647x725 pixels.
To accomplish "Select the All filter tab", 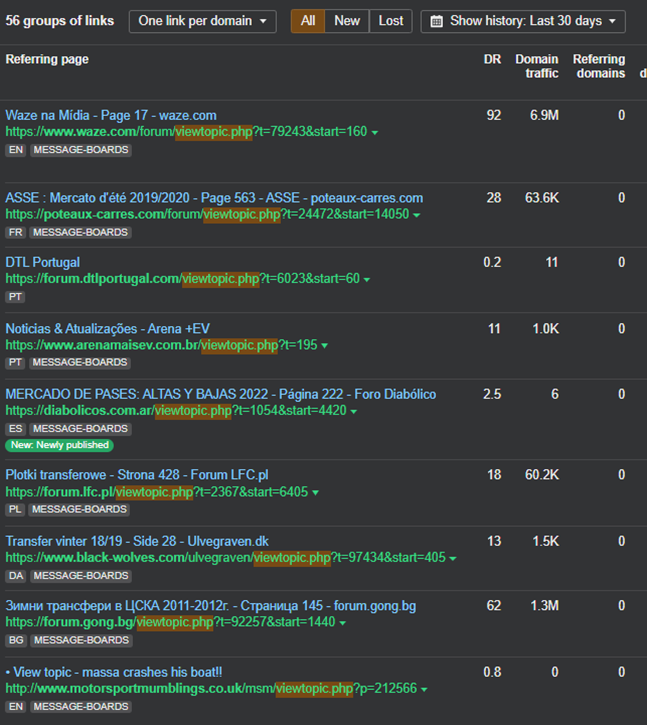I will pos(308,21).
